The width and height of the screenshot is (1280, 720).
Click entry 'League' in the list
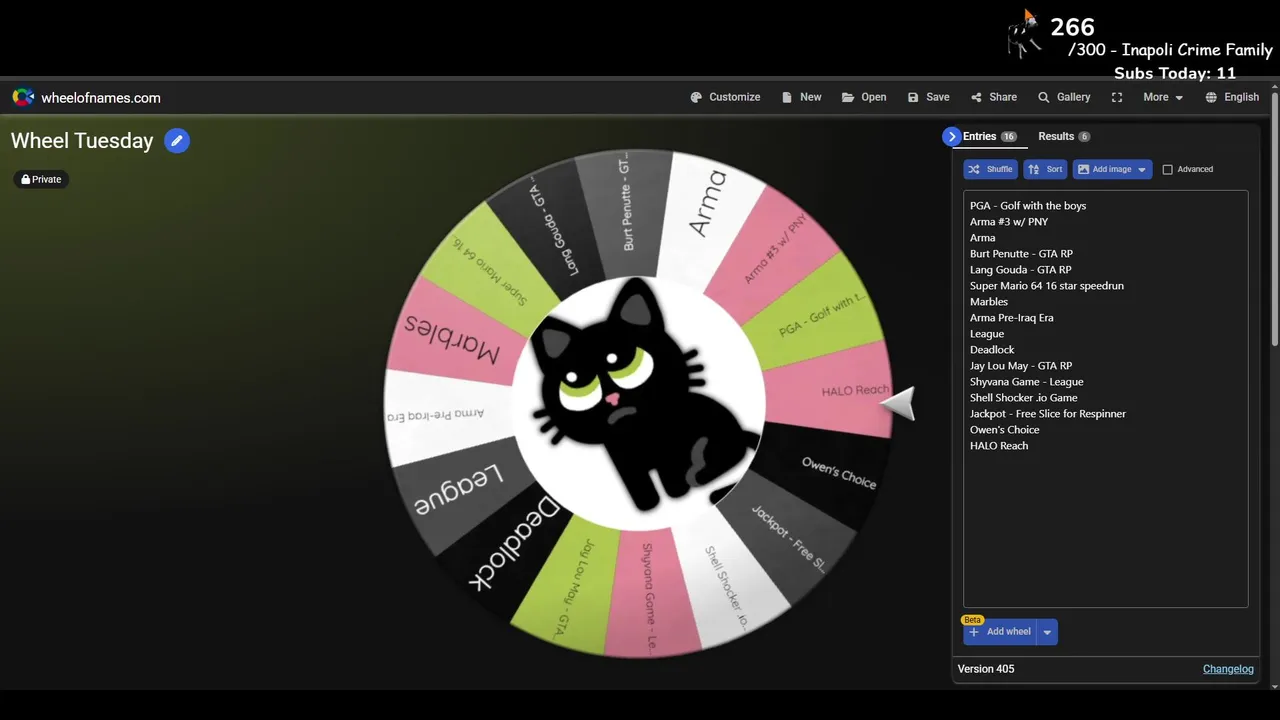coord(987,334)
